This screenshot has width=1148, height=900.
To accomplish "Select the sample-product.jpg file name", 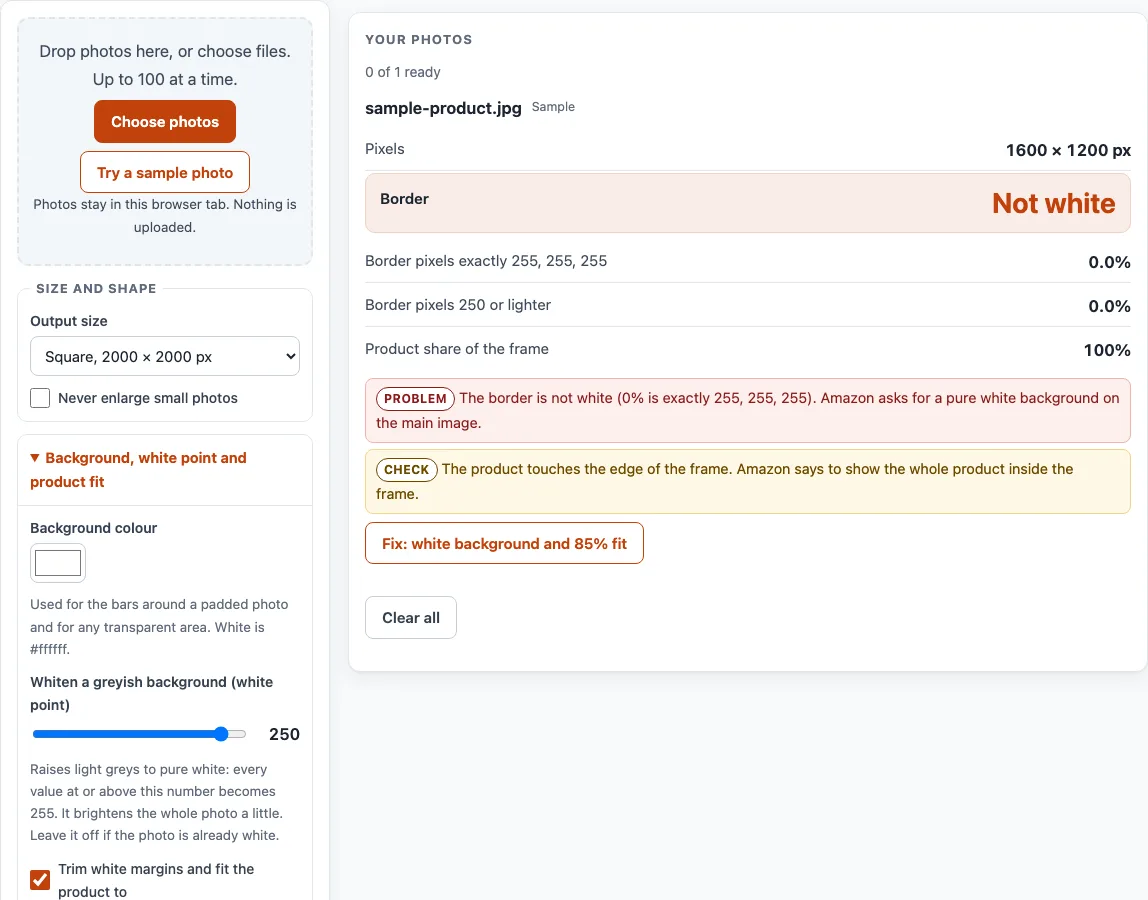I will coord(443,108).
